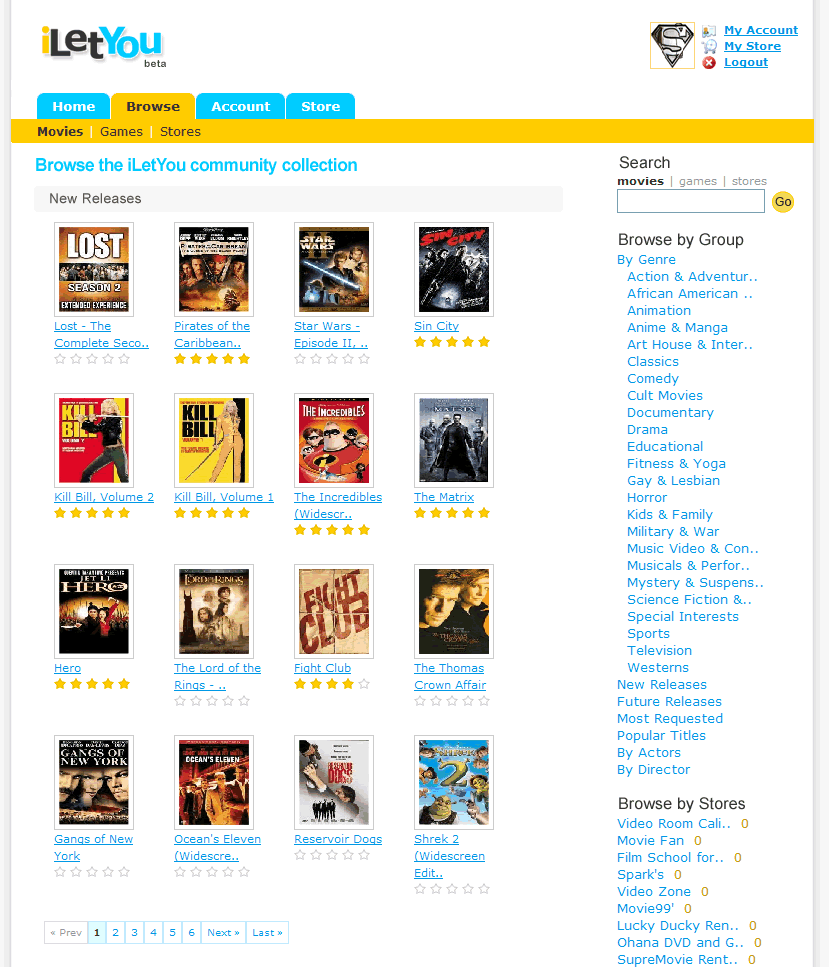Switch to the Account tab

(241, 106)
